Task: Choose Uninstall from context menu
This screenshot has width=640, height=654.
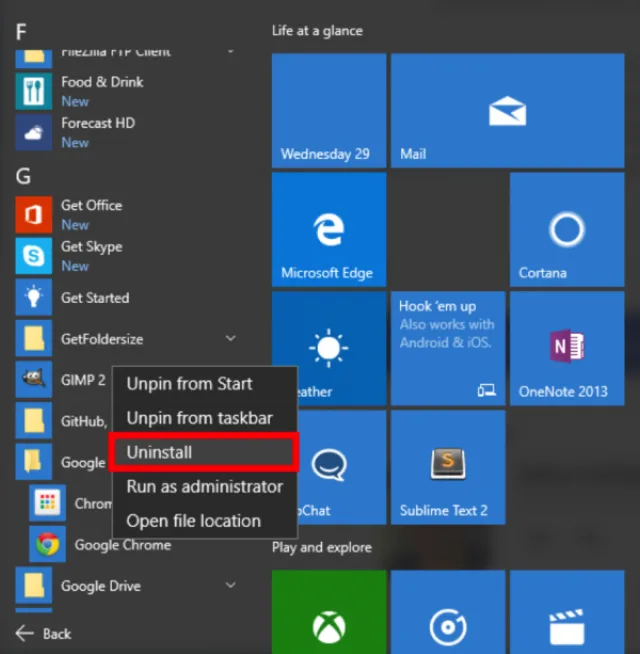Action: click(204, 453)
